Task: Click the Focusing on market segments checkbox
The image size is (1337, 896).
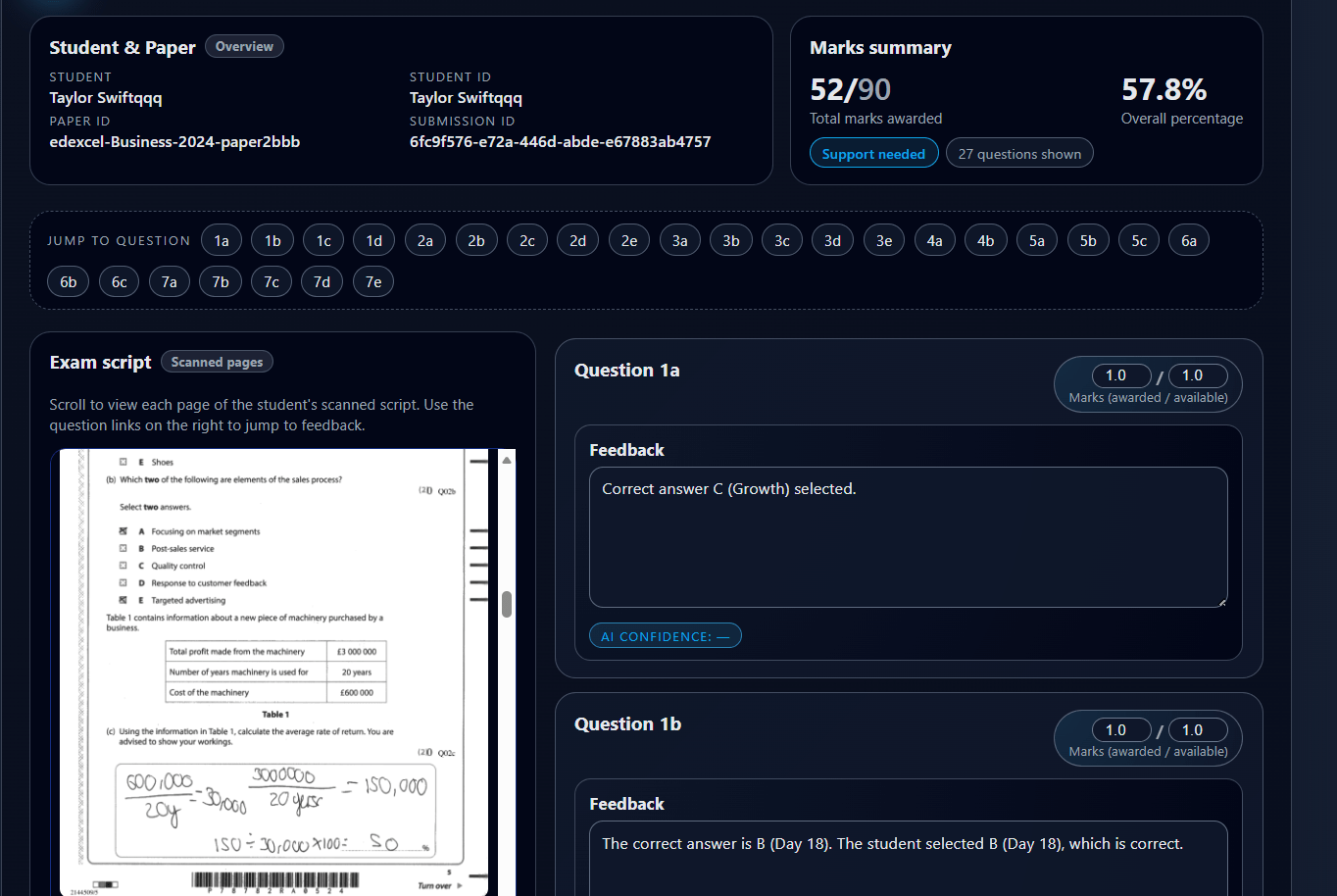Action: click(124, 531)
